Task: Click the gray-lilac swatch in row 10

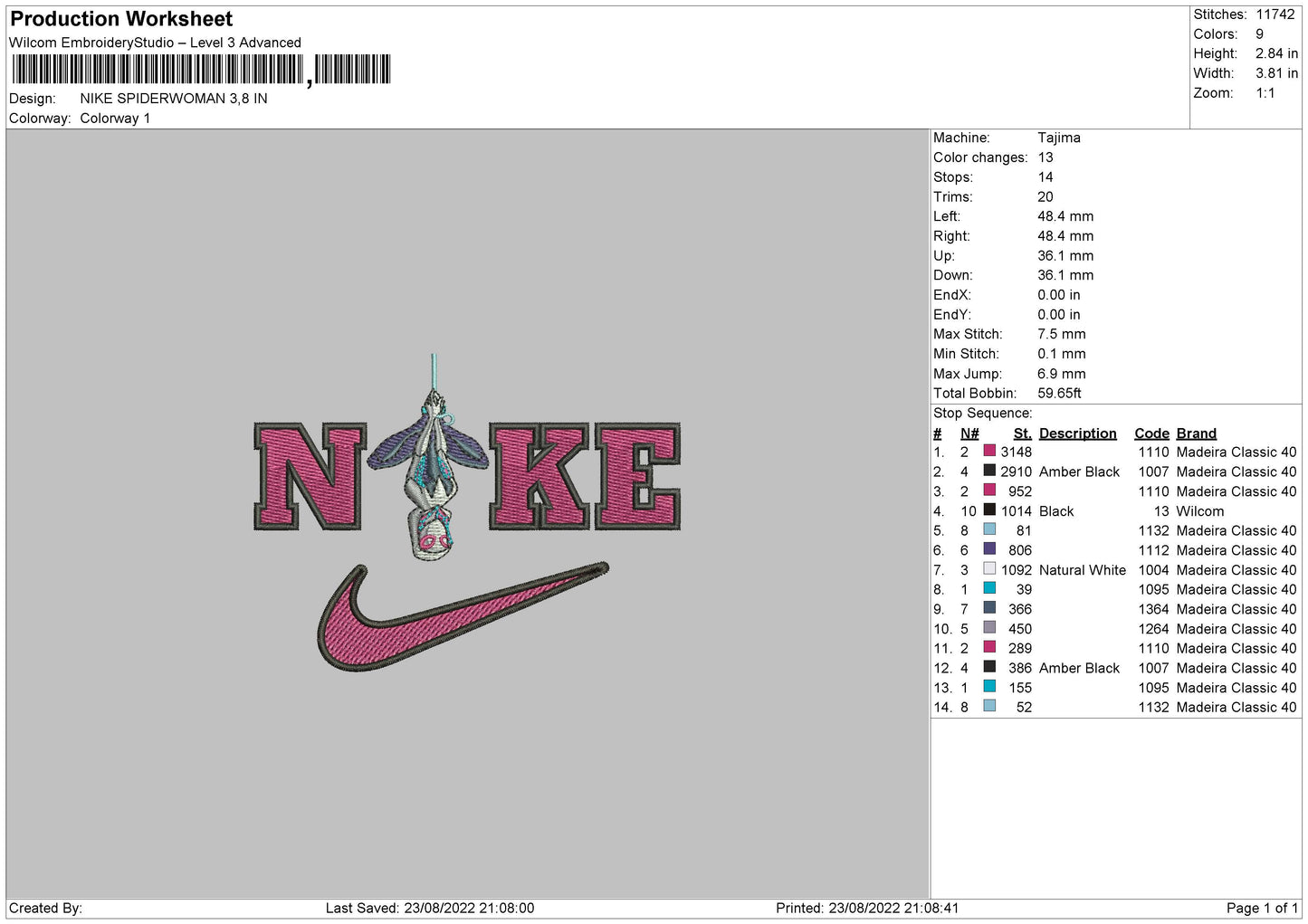Action: tap(989, 628)
